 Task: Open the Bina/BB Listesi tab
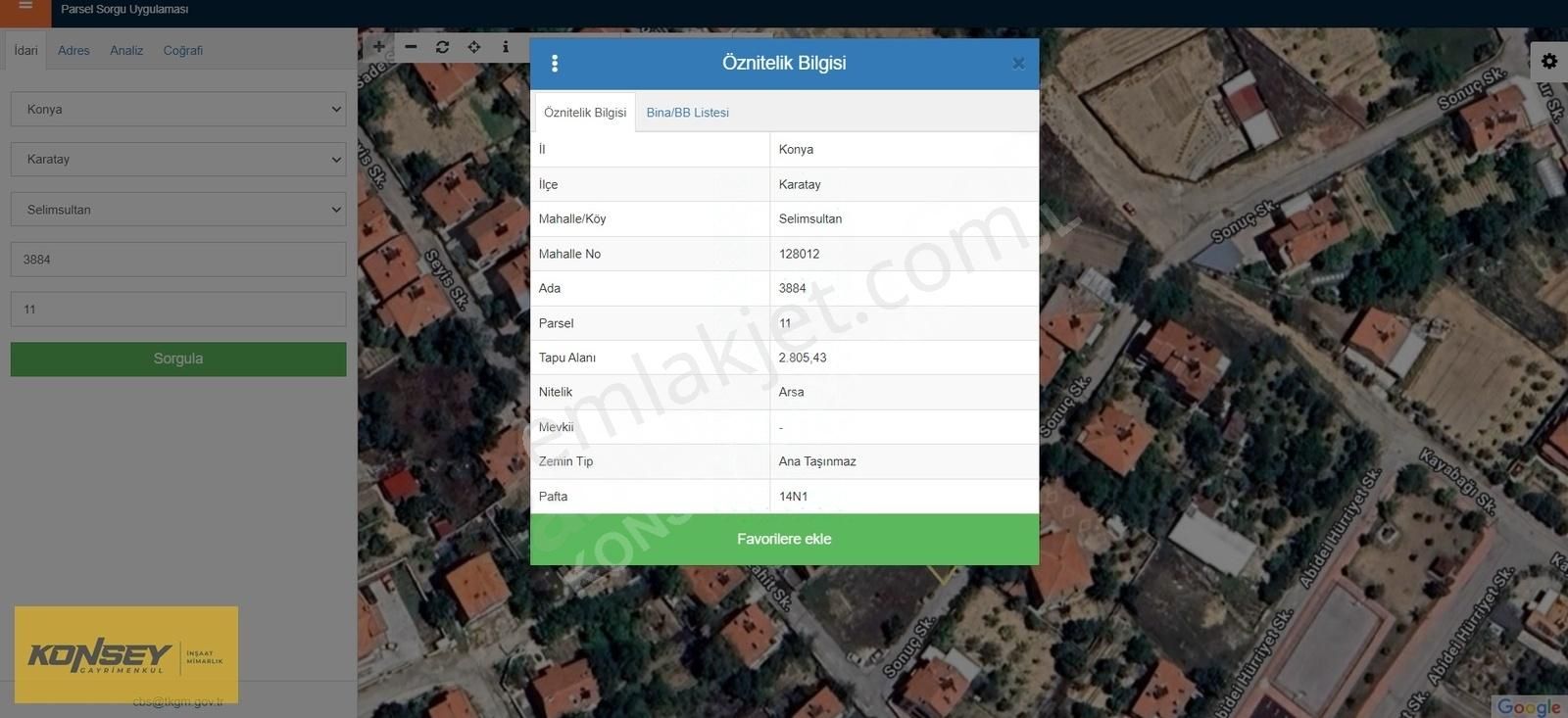point(688,113)
